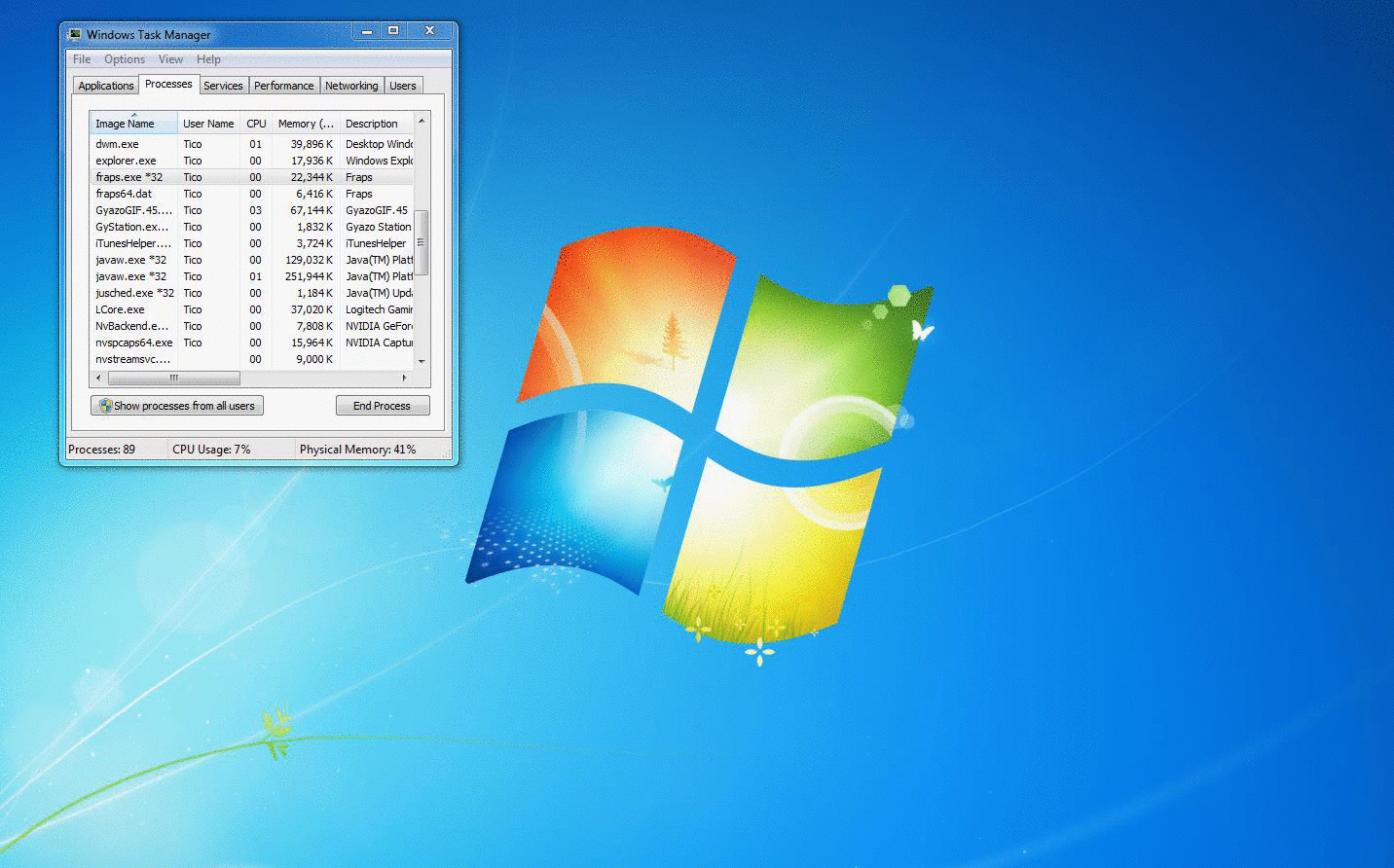Click the horizontal scroll-left arrow

click(98, 378)
